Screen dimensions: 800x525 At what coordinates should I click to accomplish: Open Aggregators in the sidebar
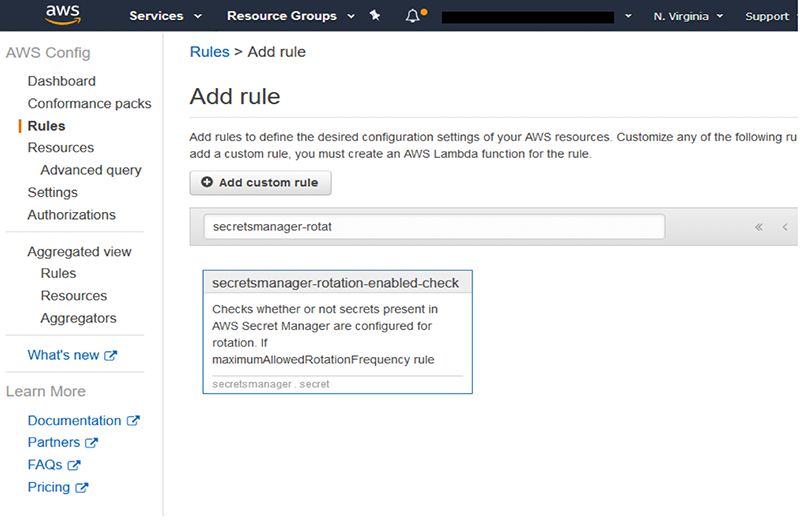[78, 319]
